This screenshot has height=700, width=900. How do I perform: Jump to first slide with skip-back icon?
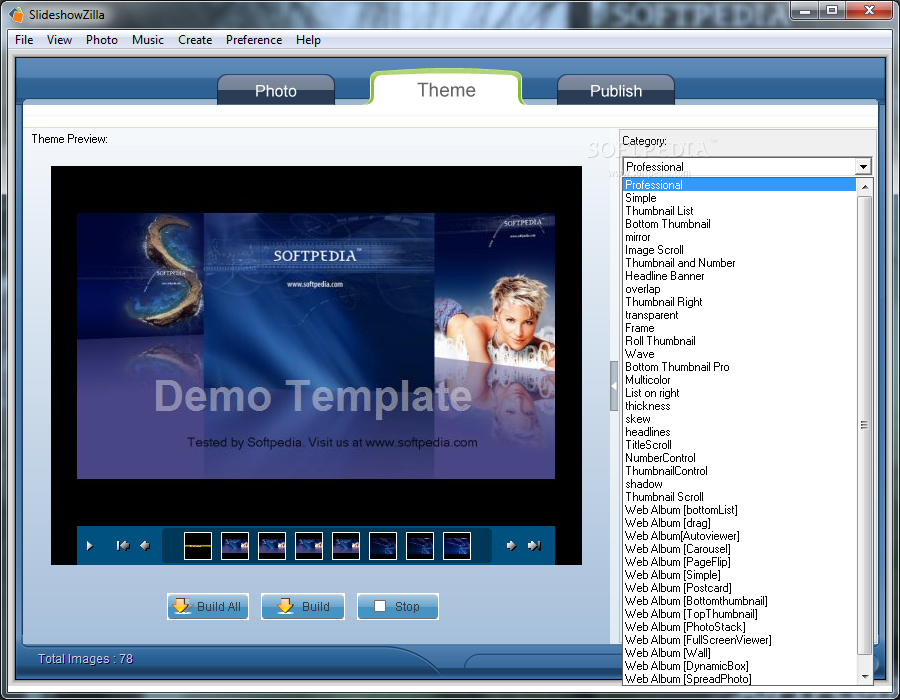click(123, 546)
